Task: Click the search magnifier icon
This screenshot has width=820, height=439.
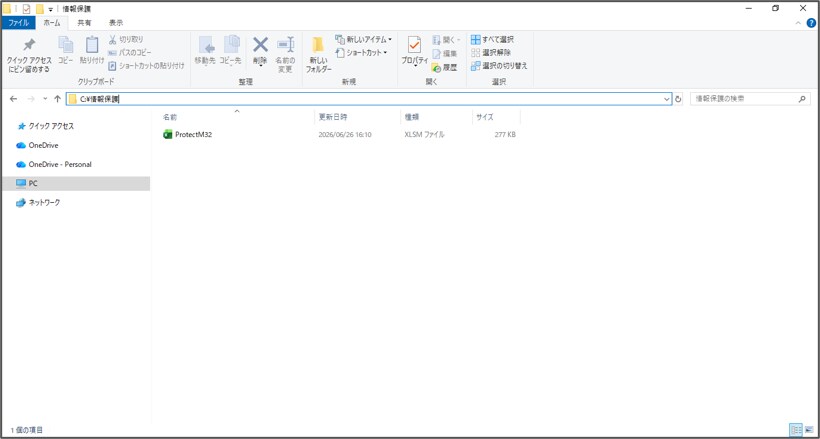Action: coord(803,99)
